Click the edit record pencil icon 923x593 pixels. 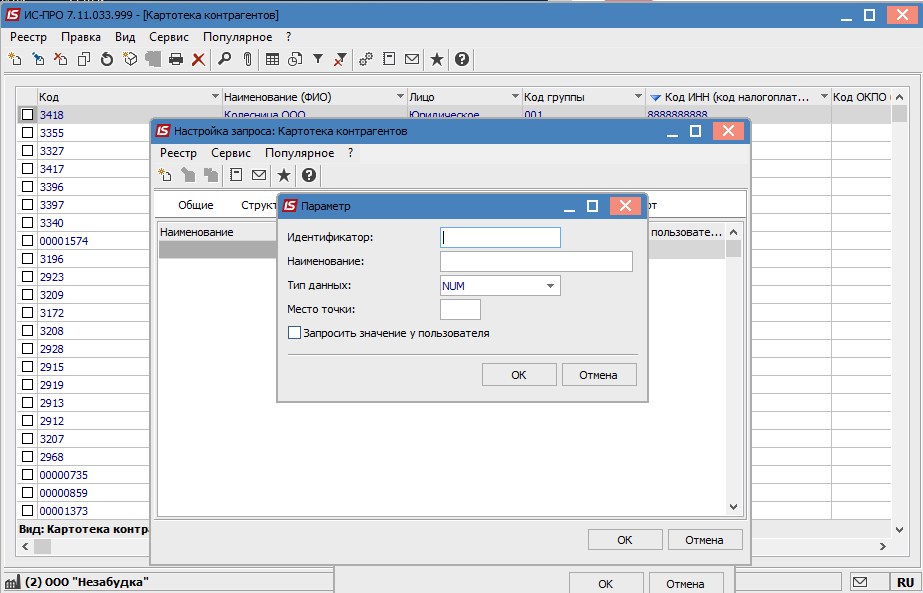point(38,59)
